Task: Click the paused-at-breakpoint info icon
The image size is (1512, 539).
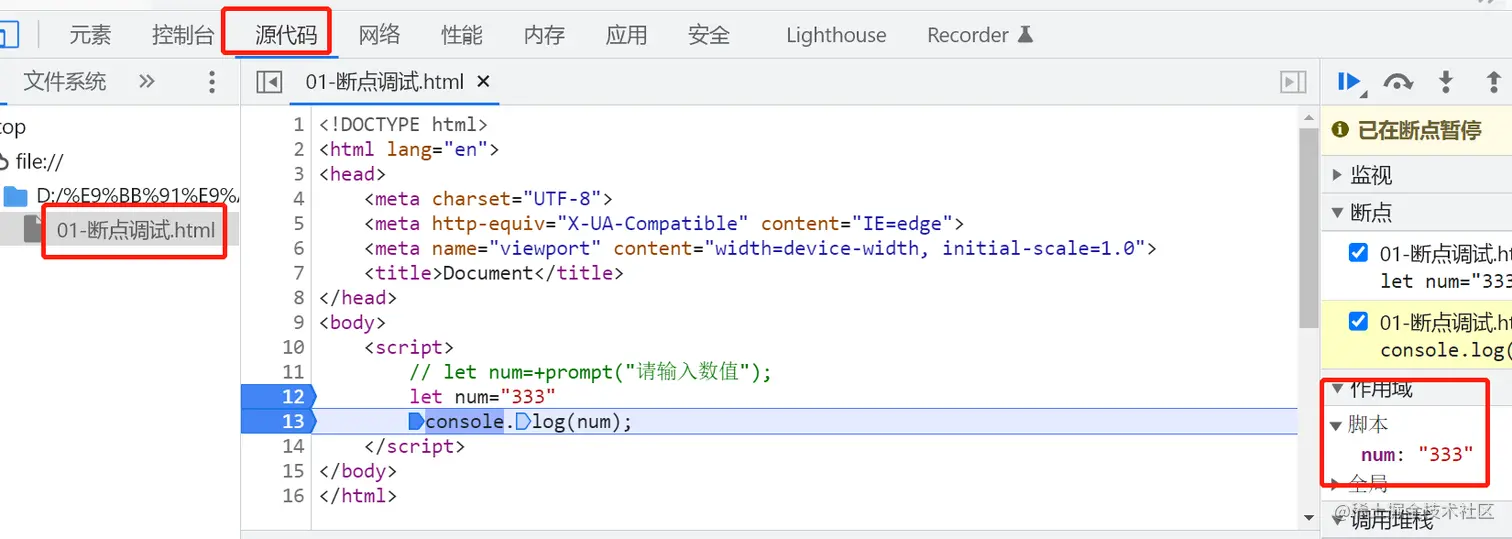Action: 1340,130
